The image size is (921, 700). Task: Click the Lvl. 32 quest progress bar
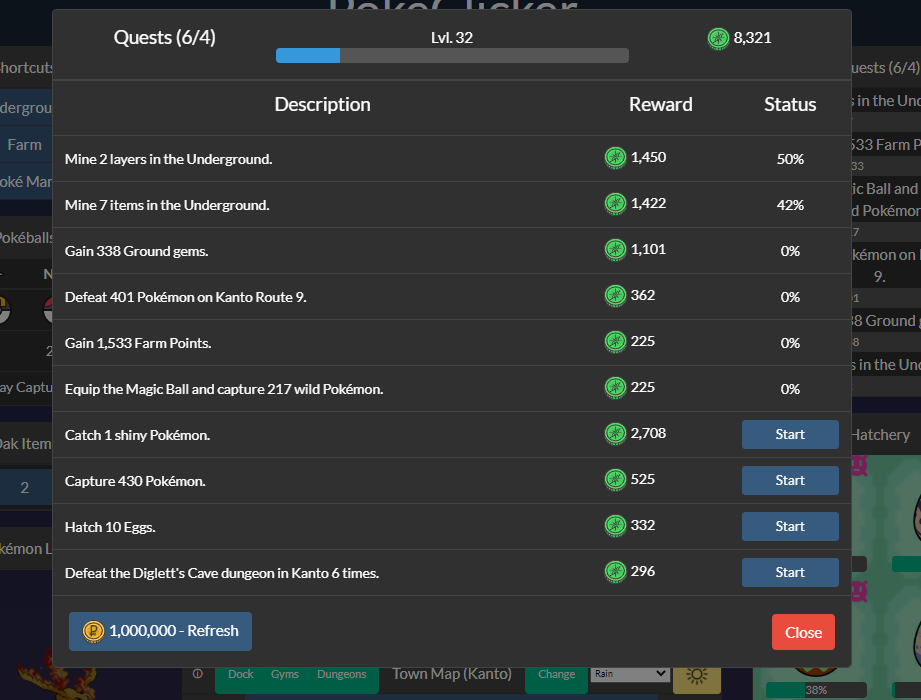click(452, 56)
